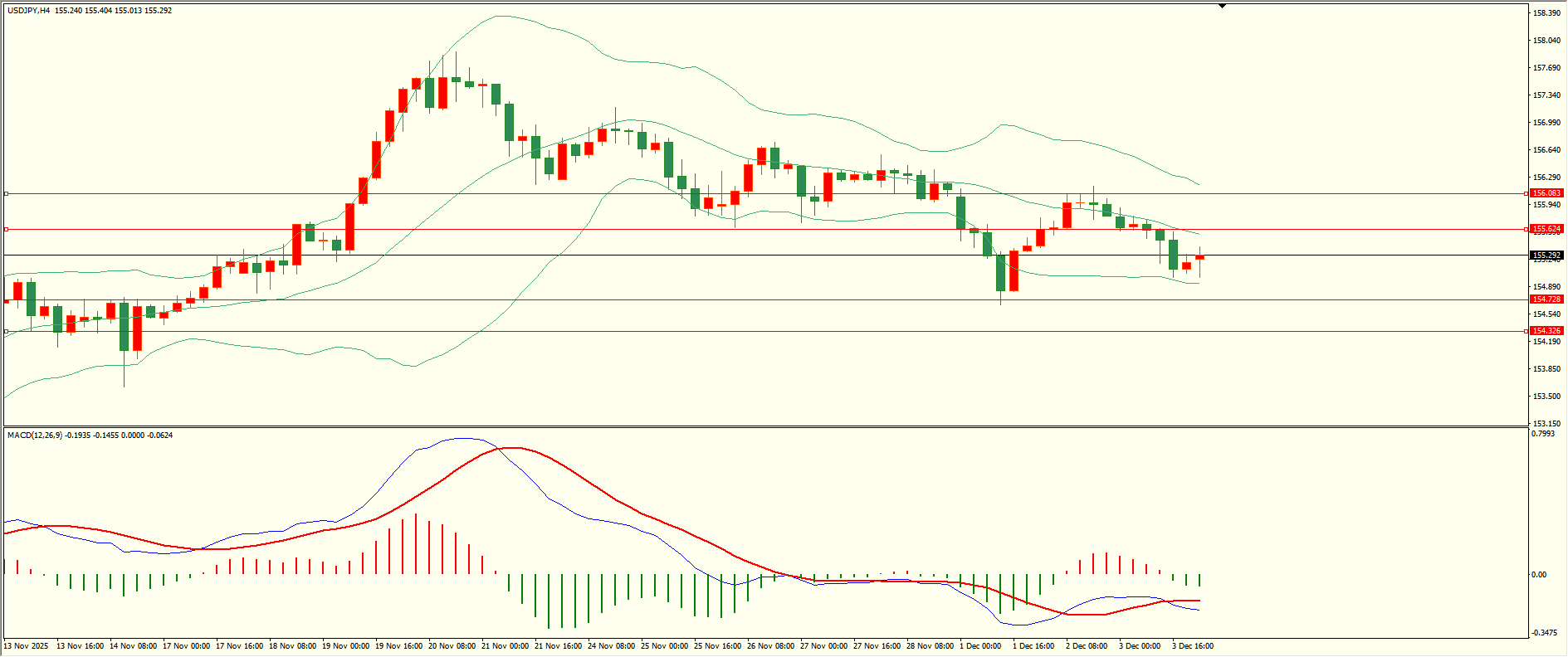This screenshot has height=657, width=1568.
Task: Click the 154.728 red price label
Action: [x=1546, y=299]
